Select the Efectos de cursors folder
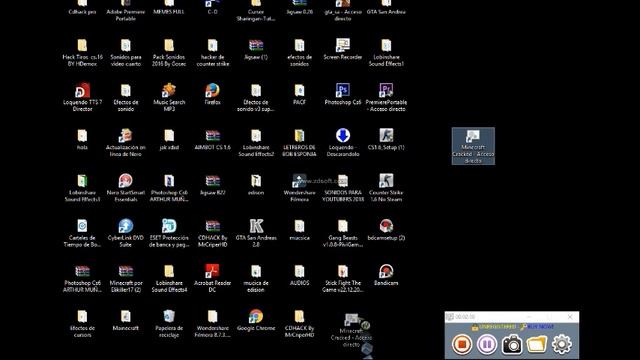Viewport: 640px width, 360px height. (82, 323)
